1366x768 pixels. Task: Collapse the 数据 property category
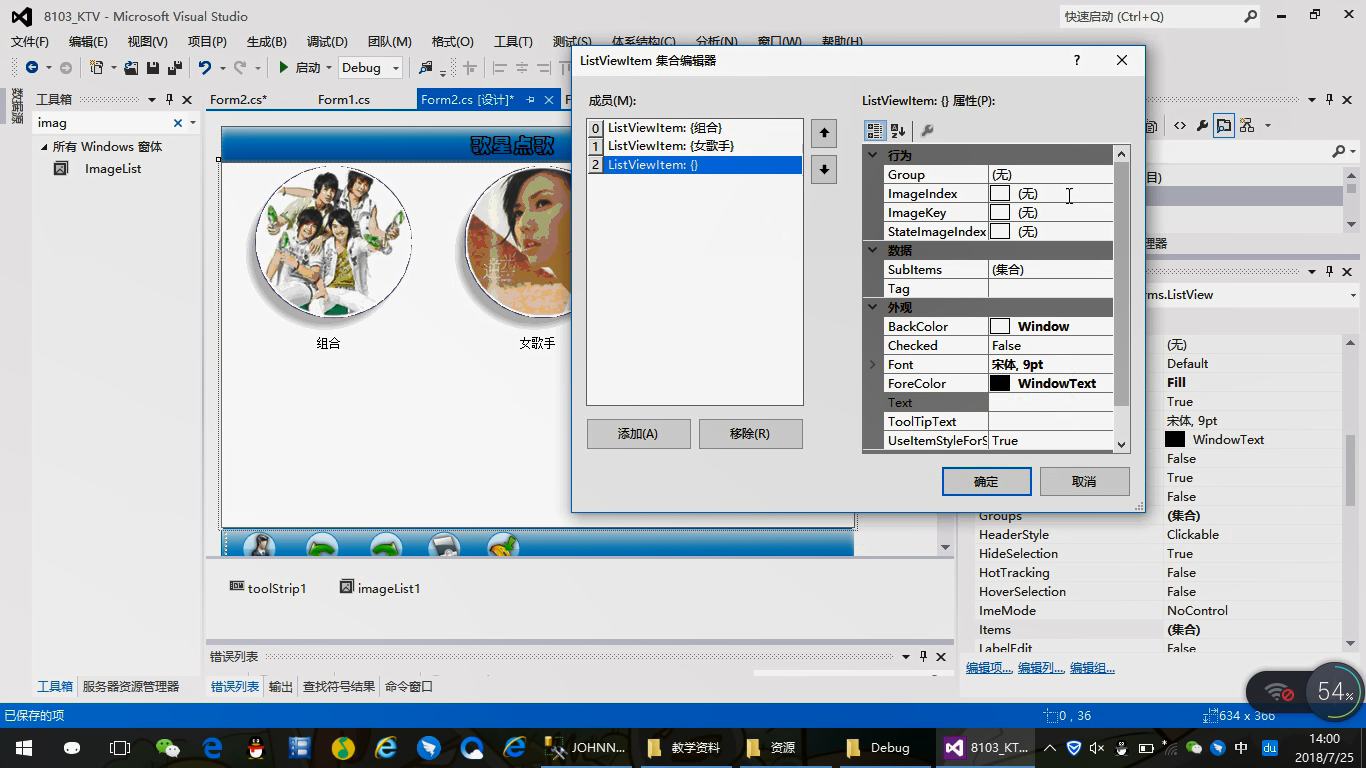tap(873, 250)
